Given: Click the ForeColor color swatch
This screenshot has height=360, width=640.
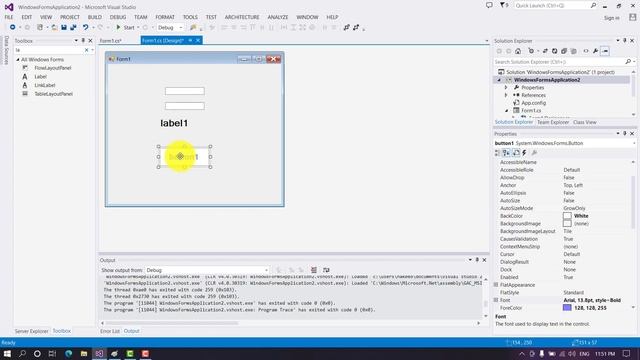Looking at the screenshot, I should 567,308.
